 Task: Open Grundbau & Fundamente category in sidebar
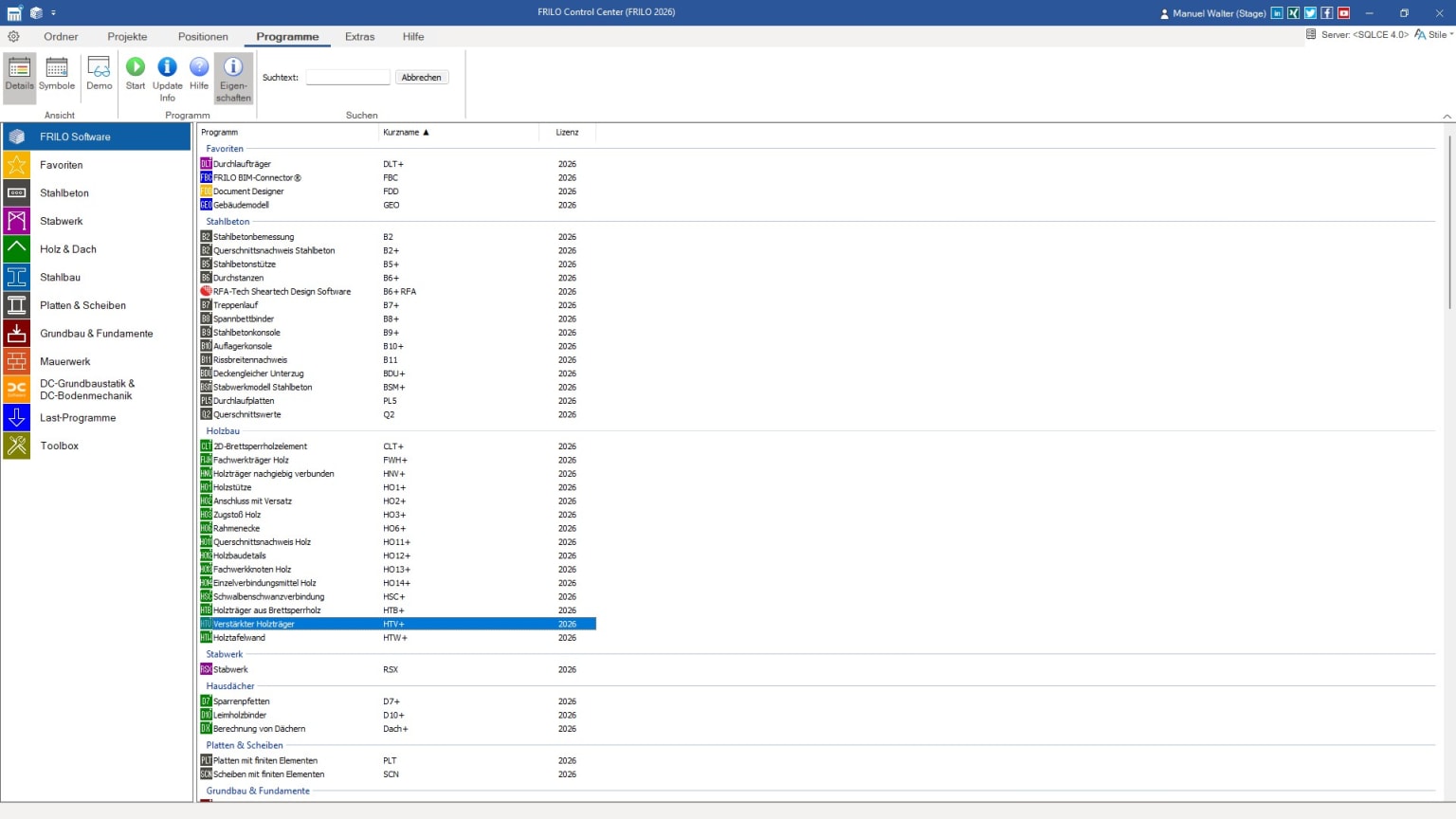click(97, 334)
